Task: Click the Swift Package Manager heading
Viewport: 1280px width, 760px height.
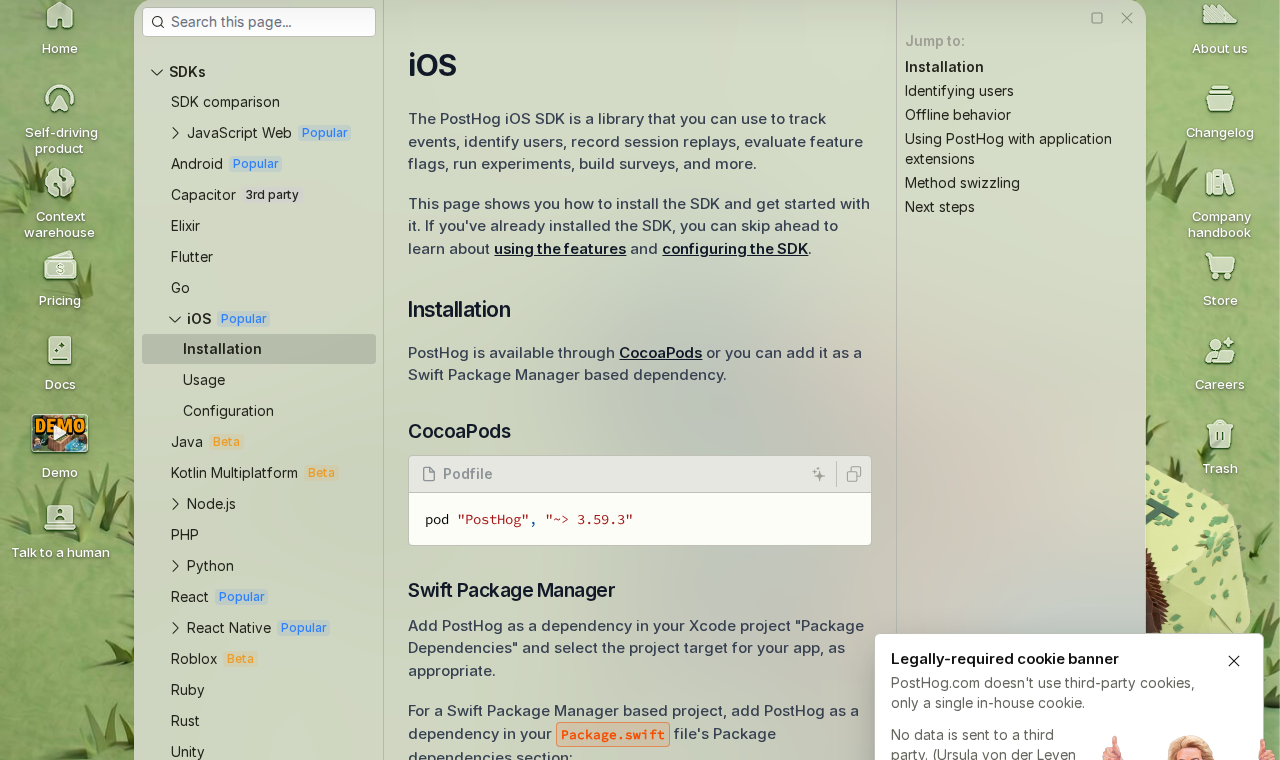Action: 511,590
